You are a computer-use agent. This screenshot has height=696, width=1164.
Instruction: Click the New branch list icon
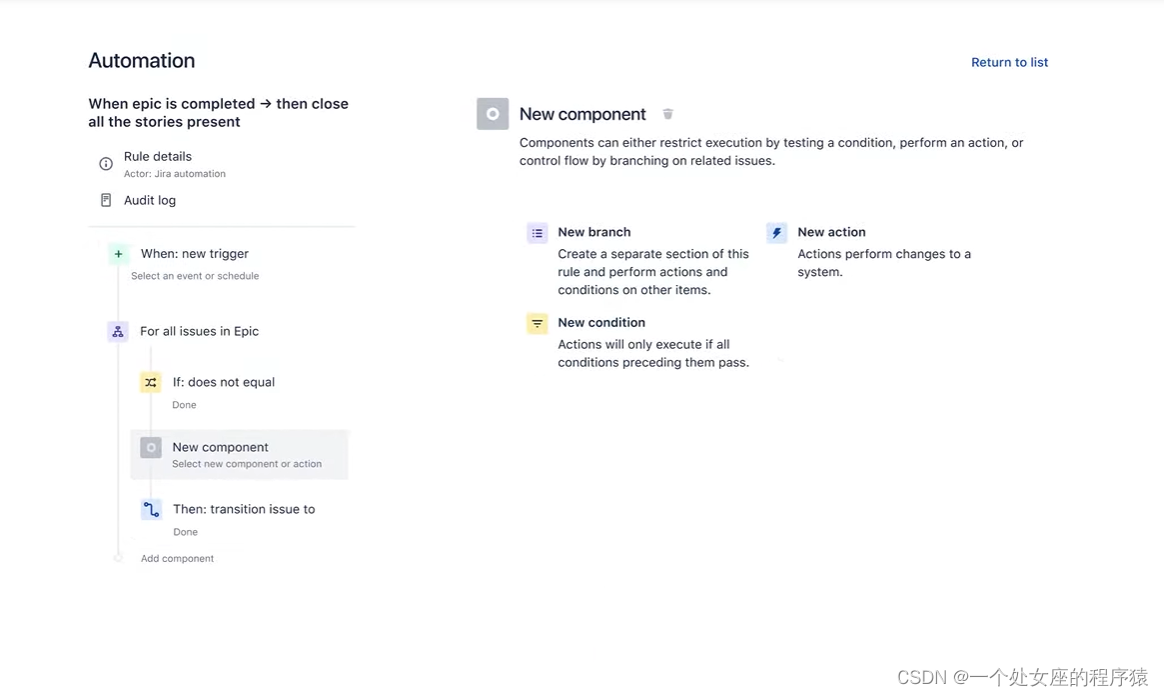[x=537, y=232]
